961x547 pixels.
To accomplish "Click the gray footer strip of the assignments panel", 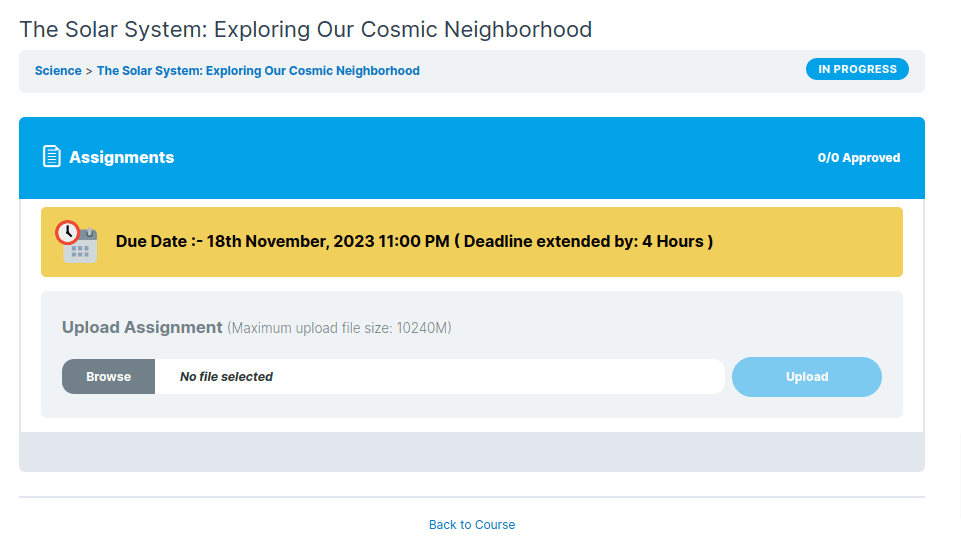I will pos(472,451).
